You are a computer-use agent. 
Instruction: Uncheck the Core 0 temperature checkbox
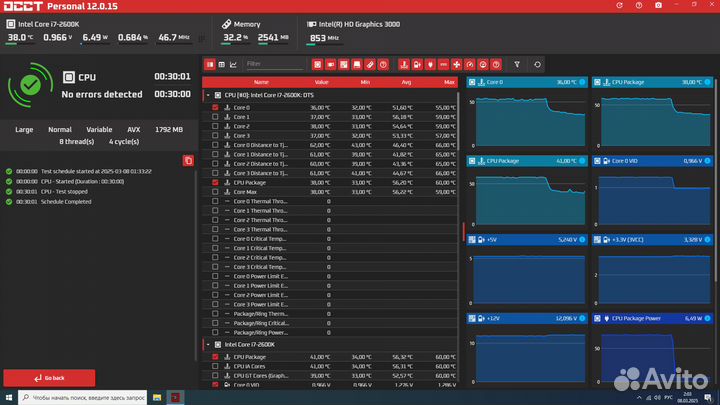pyautogui.click(x=215, y=107)
